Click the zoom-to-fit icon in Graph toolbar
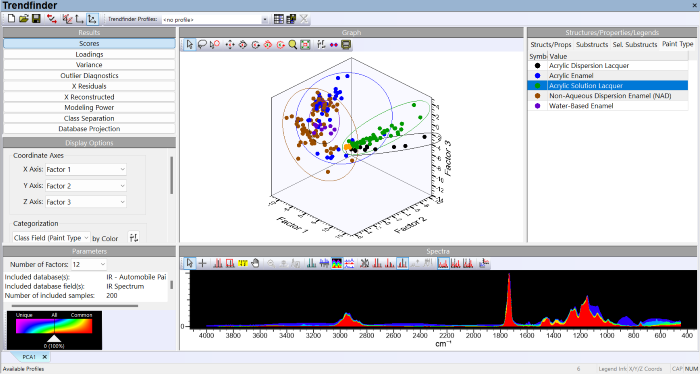The height and width of the screenshot is (374, 700). (x=305, y=45)
